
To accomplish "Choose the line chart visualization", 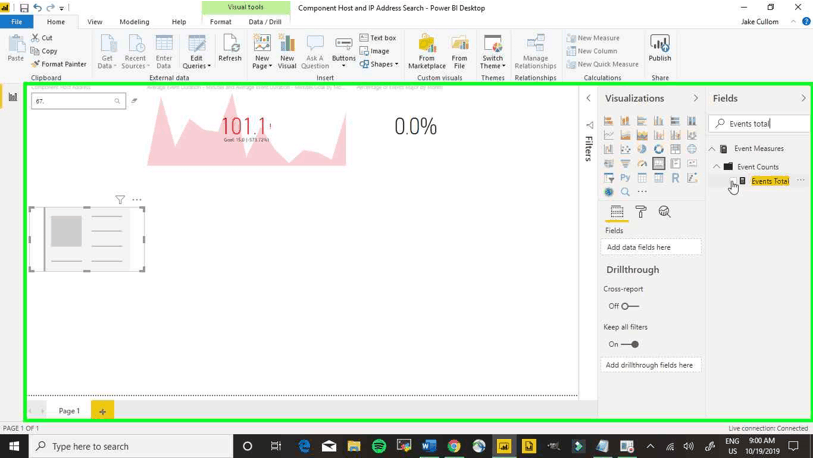I will click(x=609, y=135).
